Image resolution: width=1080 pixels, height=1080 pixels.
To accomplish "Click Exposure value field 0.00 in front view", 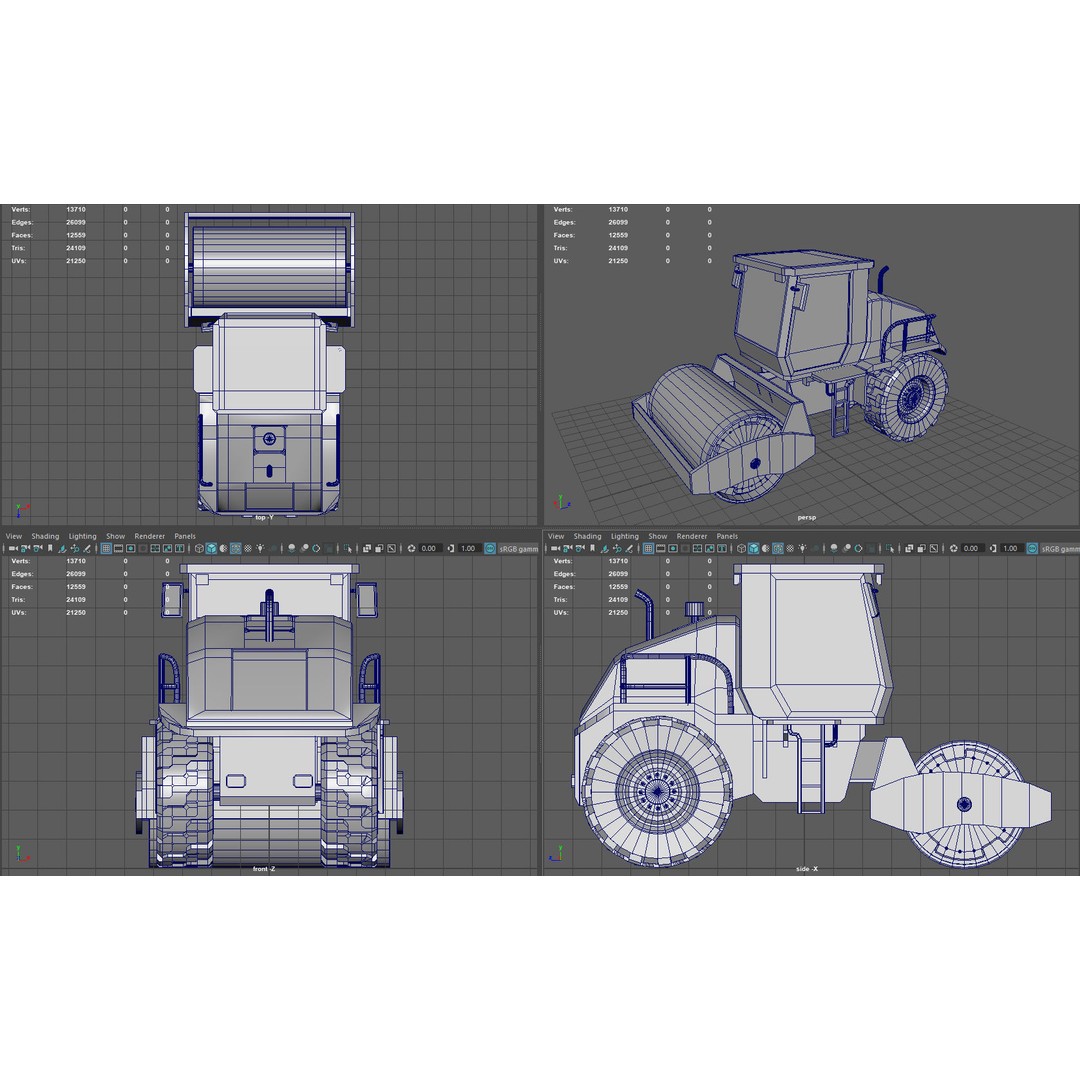I will click(430, 548).
